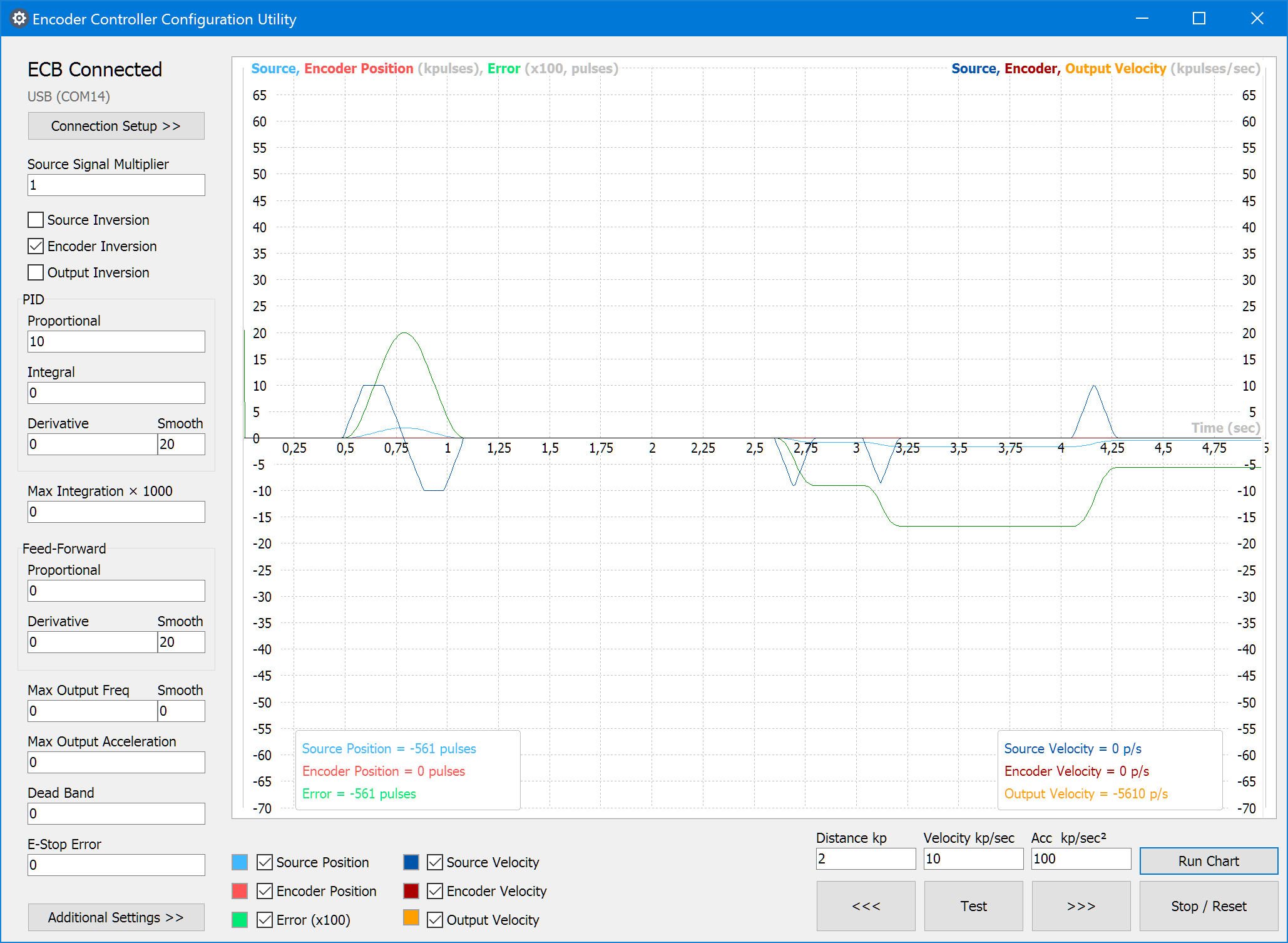Uncheck the Output Velocity series checkbox
Screen dimensions: 1288x943
(x=436, y=920)
